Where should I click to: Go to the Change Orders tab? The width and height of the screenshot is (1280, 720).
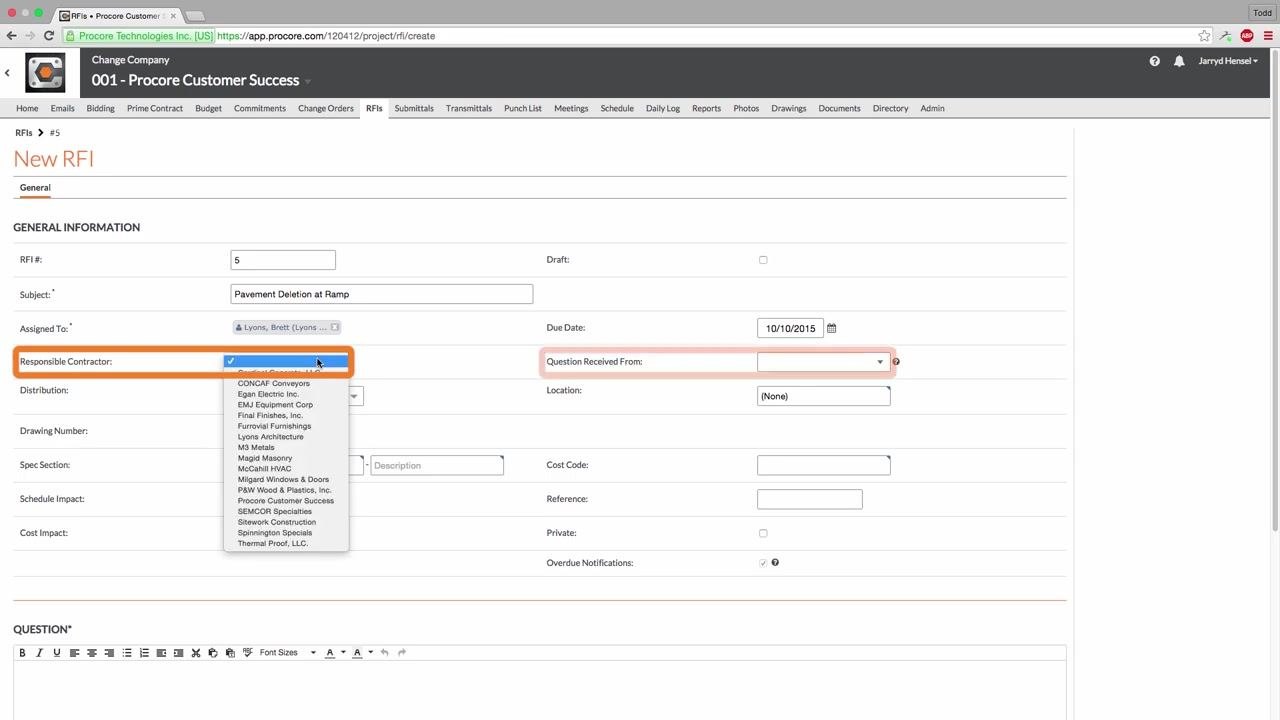point(326,108)
